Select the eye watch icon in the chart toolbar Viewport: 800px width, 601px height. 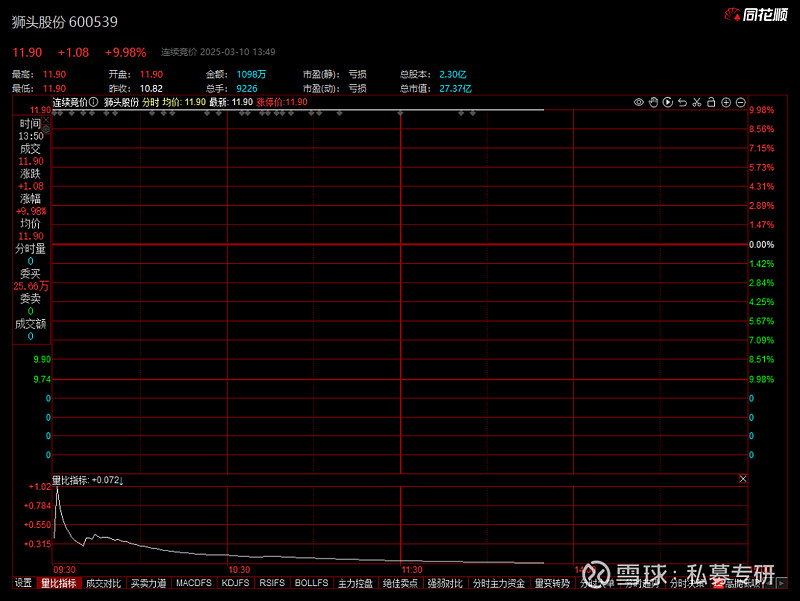(639, 103)
